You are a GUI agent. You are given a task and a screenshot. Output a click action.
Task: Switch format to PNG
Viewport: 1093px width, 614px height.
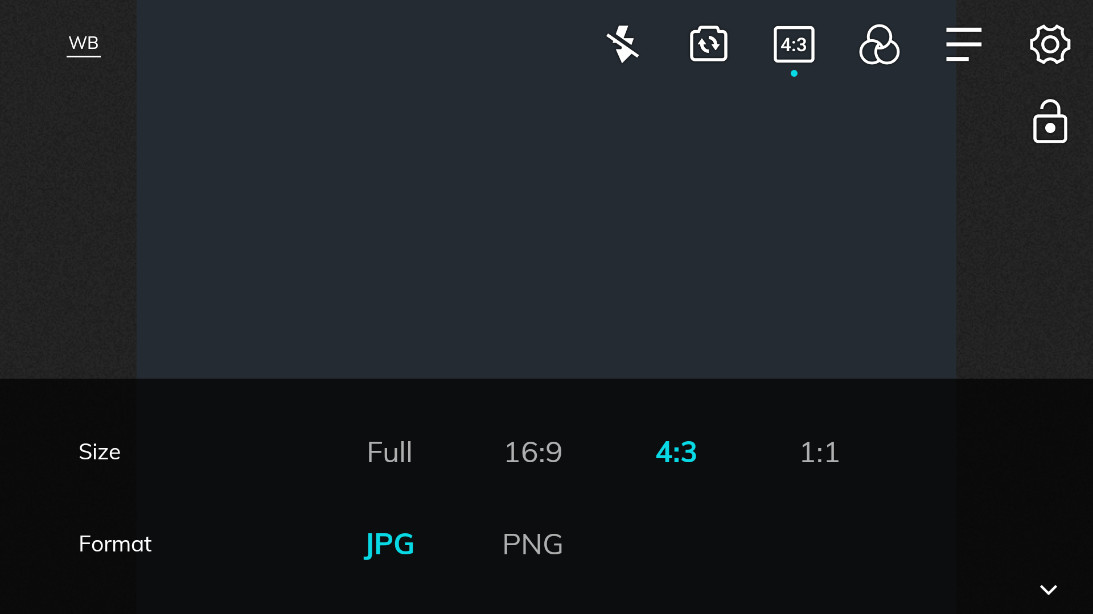[x=532, y=544]
